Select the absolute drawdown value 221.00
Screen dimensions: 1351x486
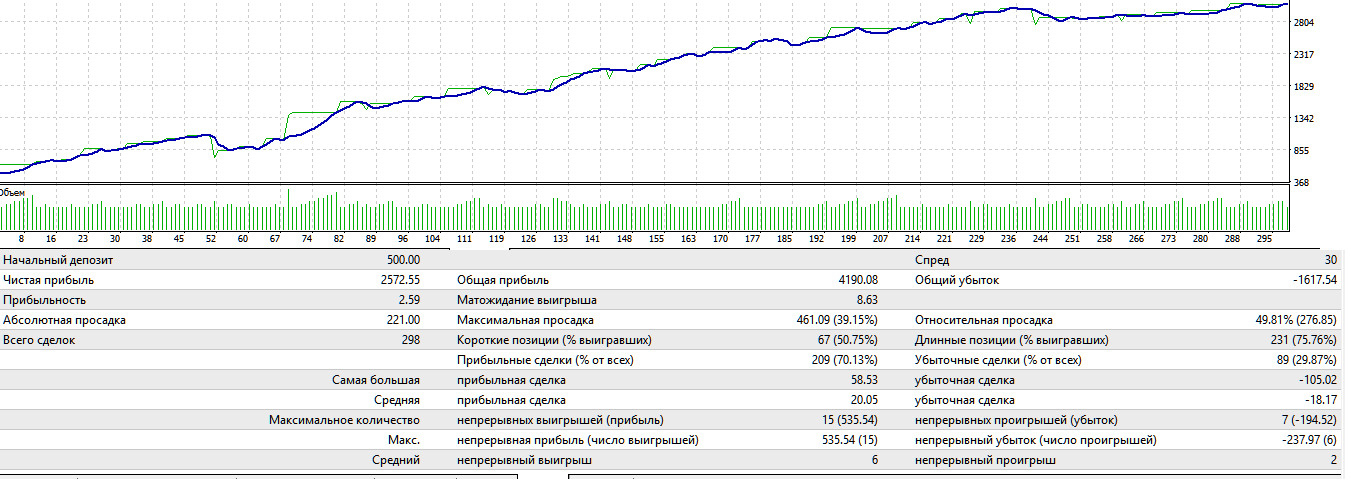click(401, 320)
